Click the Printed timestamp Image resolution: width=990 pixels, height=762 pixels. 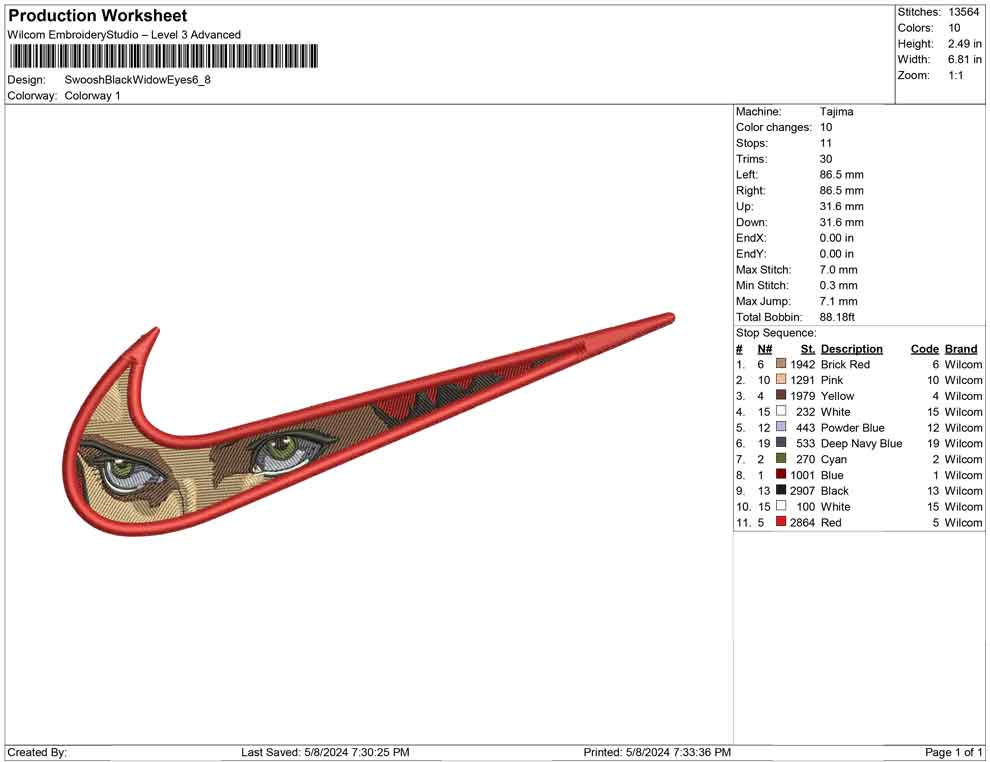(x=657, y=752)
